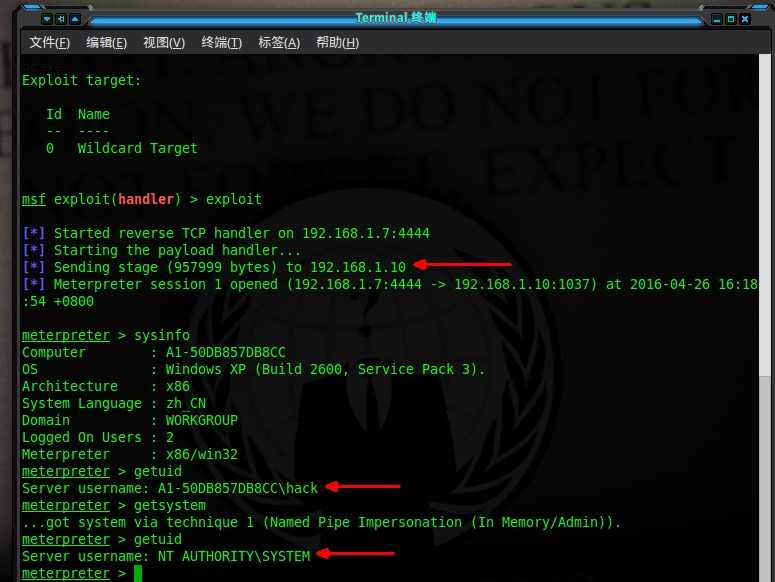Click the 'Server username: A1-50DB857DB8CC\hack' line
The width and height of the screenshot is (775, 582).
click(x=170, y=488)
